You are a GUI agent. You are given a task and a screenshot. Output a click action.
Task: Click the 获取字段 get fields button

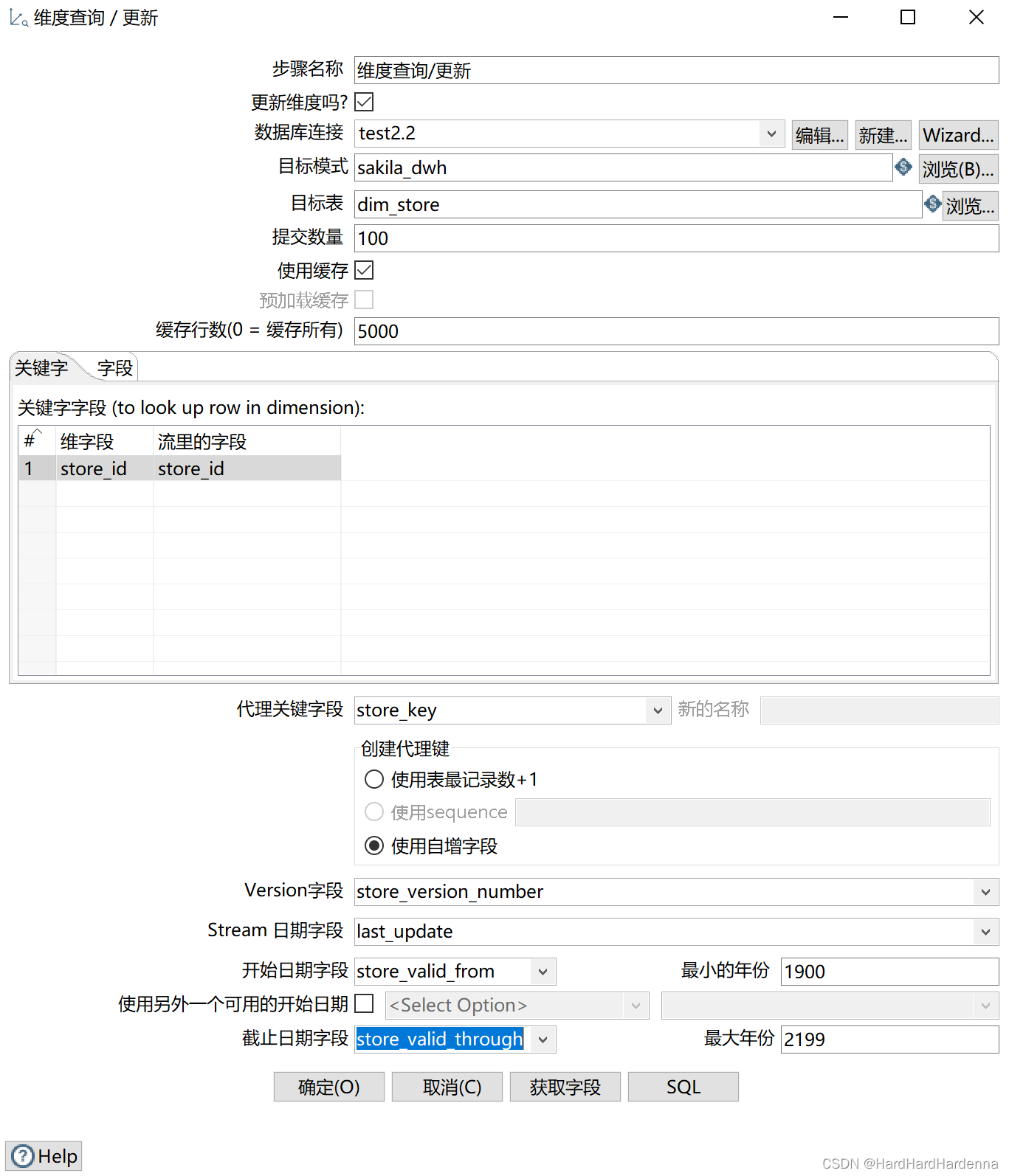click(565, 1087)
